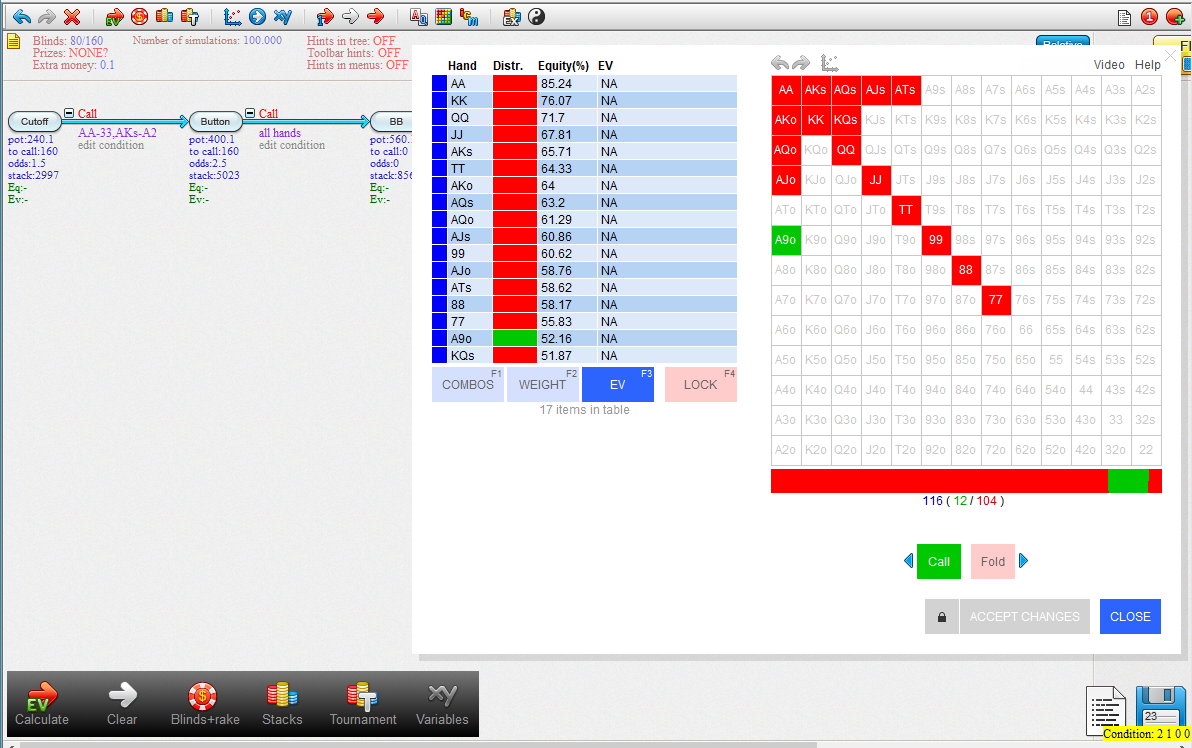Image resolution: width=1192 pixels, height=748 pixels.
Task: Open the colored hand grid icon
Action: coord(444,16)
